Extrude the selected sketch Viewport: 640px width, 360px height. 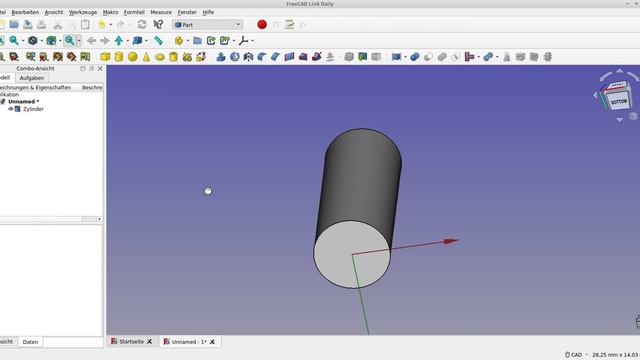pyautogui.click(x=221, y=57)
